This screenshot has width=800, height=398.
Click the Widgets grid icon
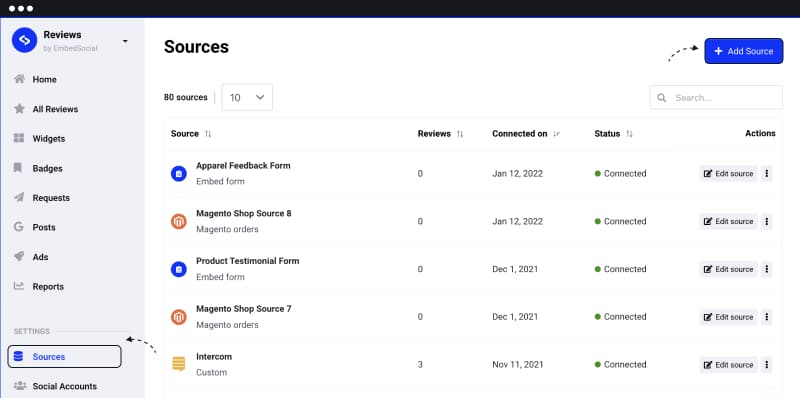[19, 138]
